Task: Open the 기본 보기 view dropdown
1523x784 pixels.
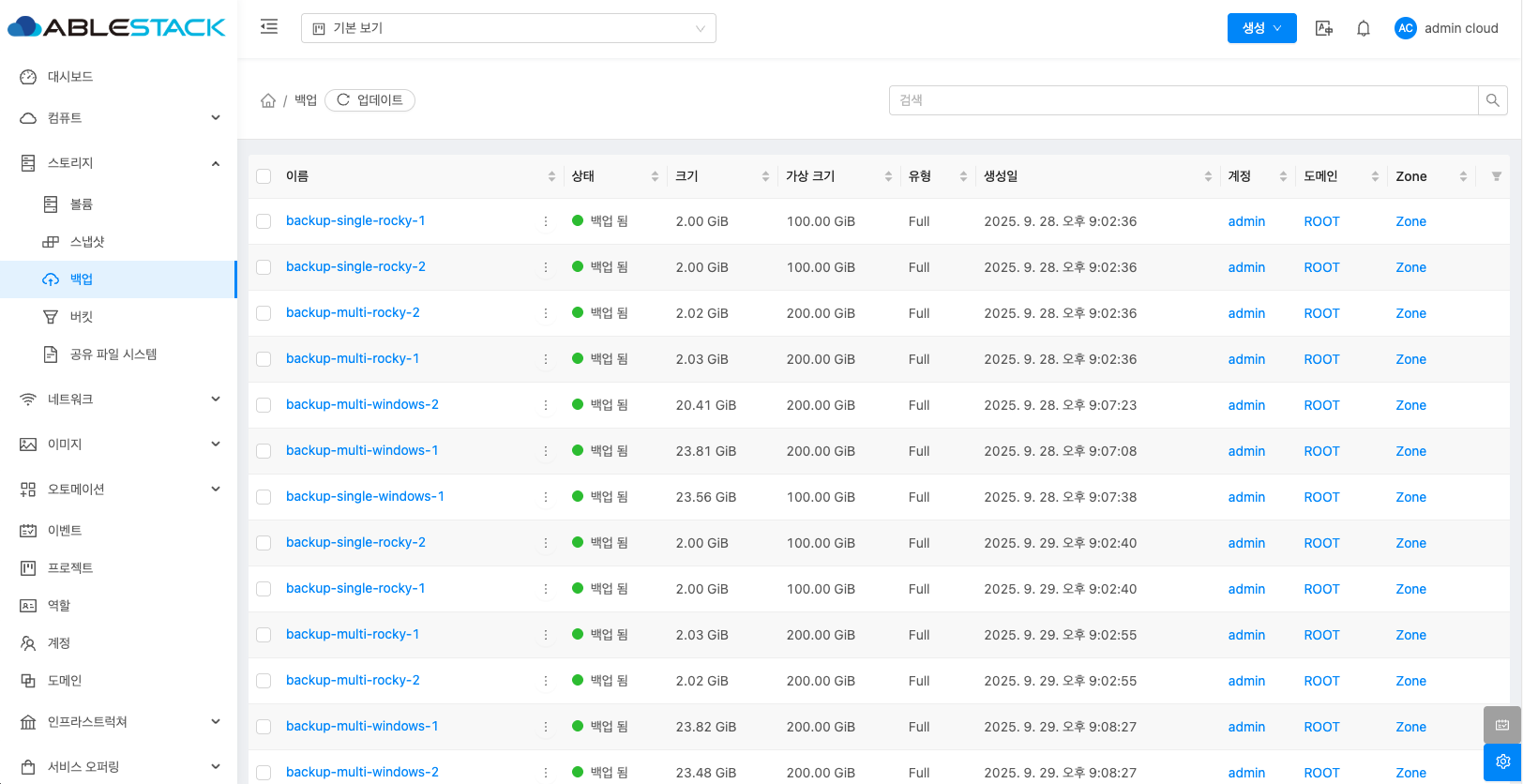Action: click(508, 28)
